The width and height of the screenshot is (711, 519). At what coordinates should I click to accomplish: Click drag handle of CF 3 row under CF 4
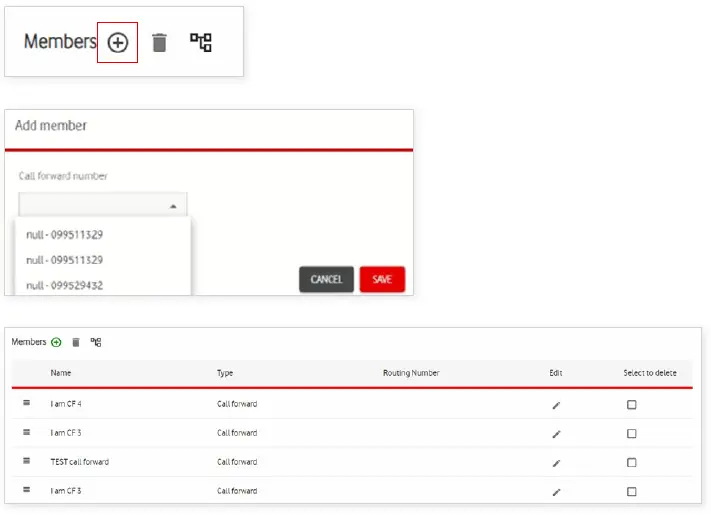coord(27,432)
